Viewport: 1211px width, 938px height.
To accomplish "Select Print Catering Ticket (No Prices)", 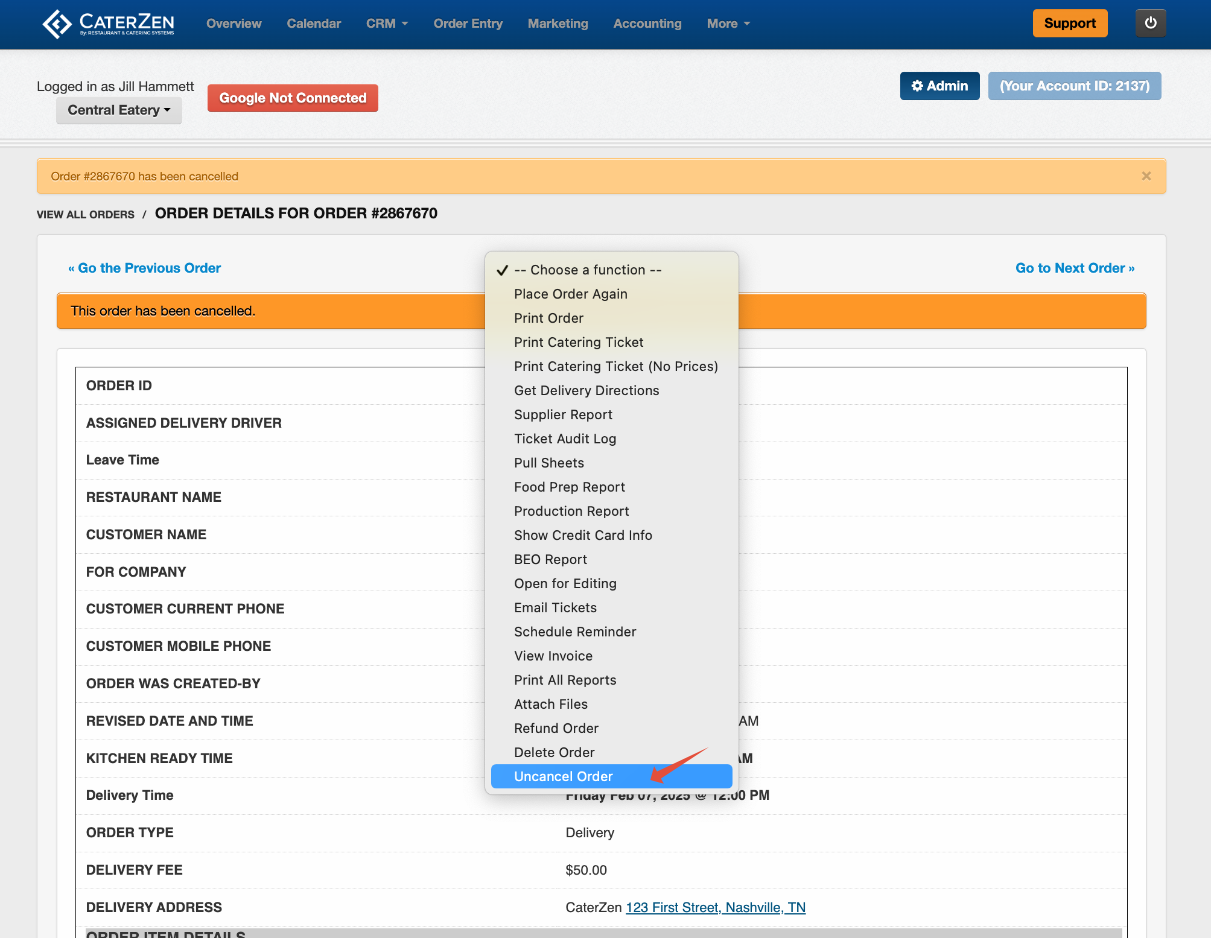I will [611, 366].
